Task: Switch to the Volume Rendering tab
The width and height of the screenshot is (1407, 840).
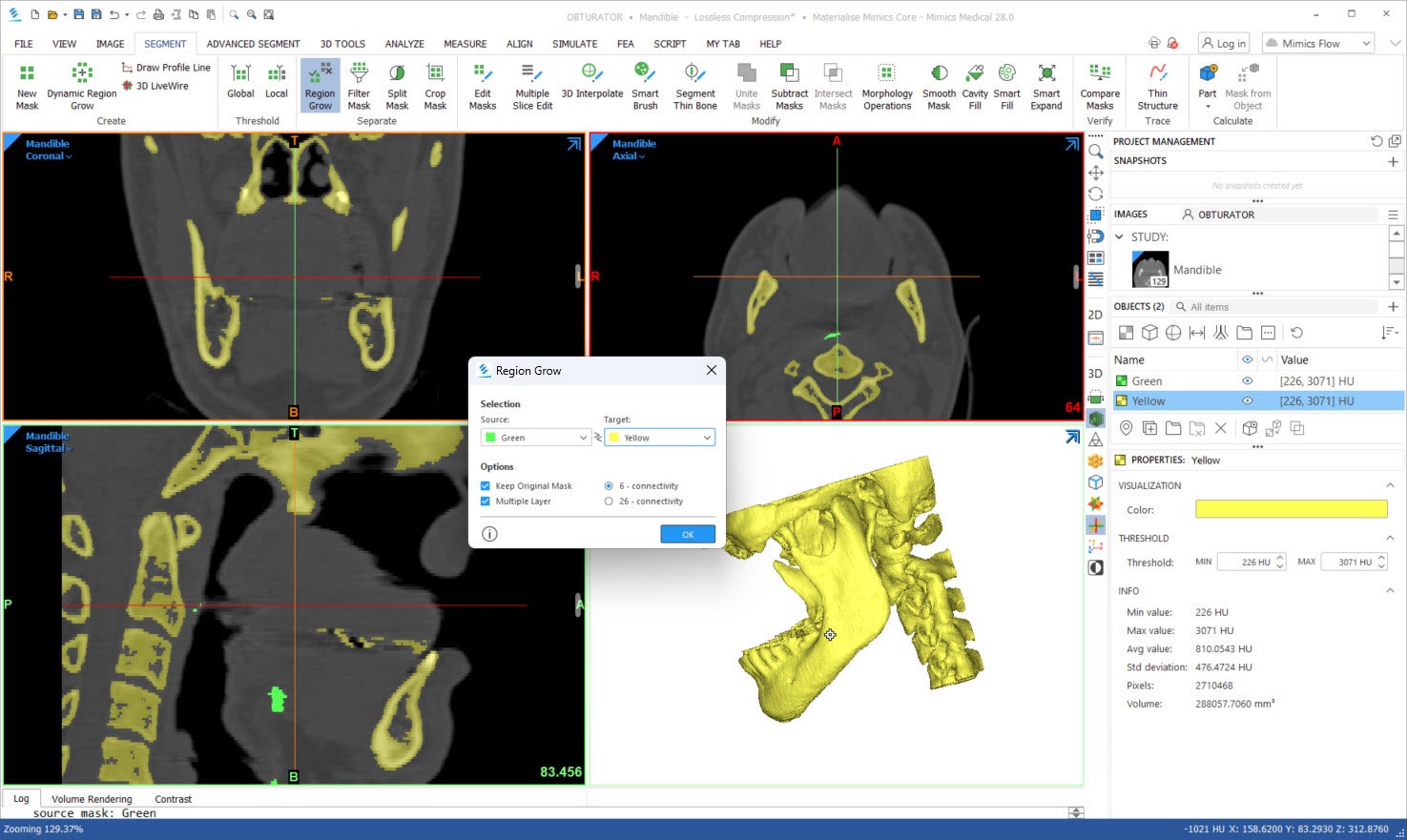Action: pyautogui.click(x=92, y=799)
